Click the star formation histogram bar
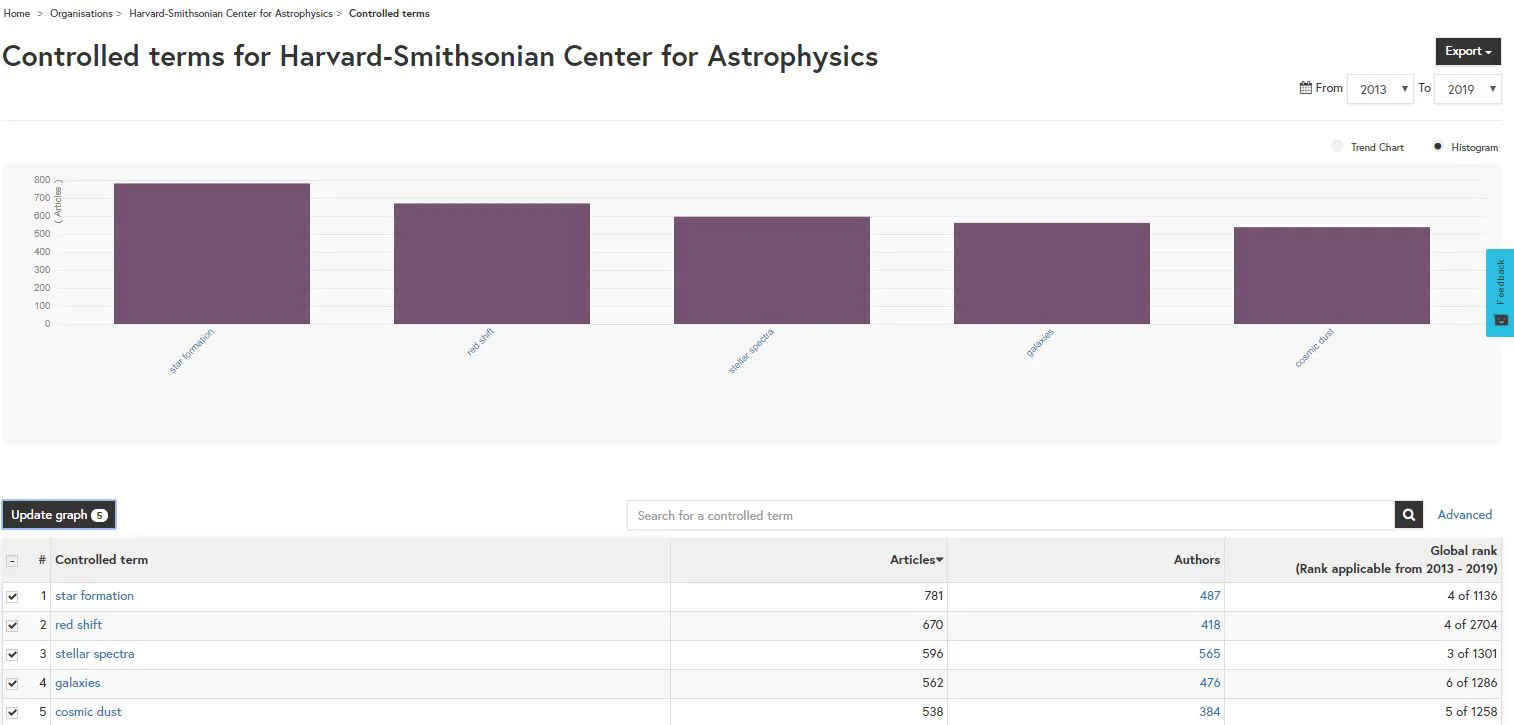The height and width of the screenshot is (725, 1514). tap(212, 253)
